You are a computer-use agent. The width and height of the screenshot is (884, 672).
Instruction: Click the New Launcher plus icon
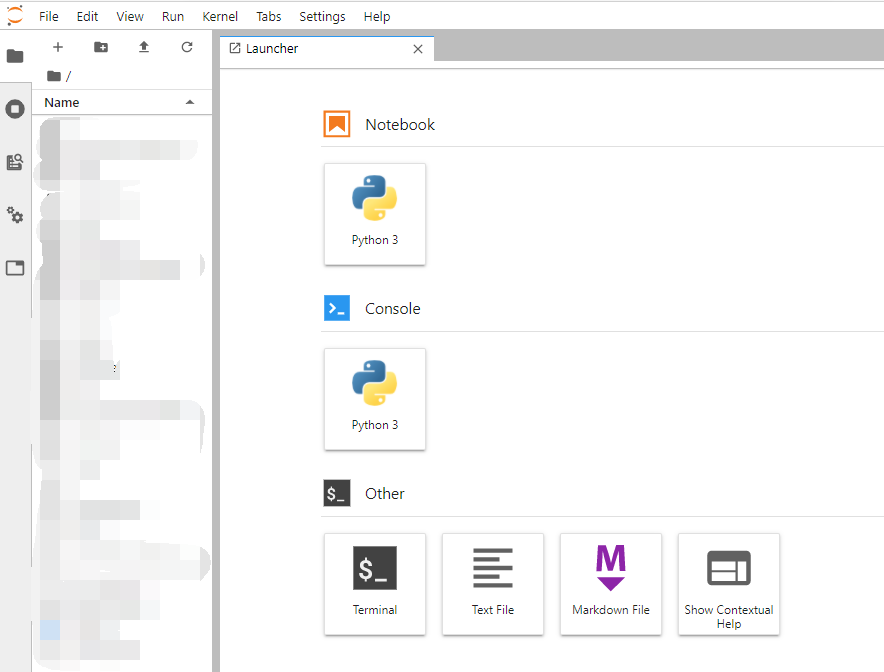pyautogui.click(x=58, y=47)
